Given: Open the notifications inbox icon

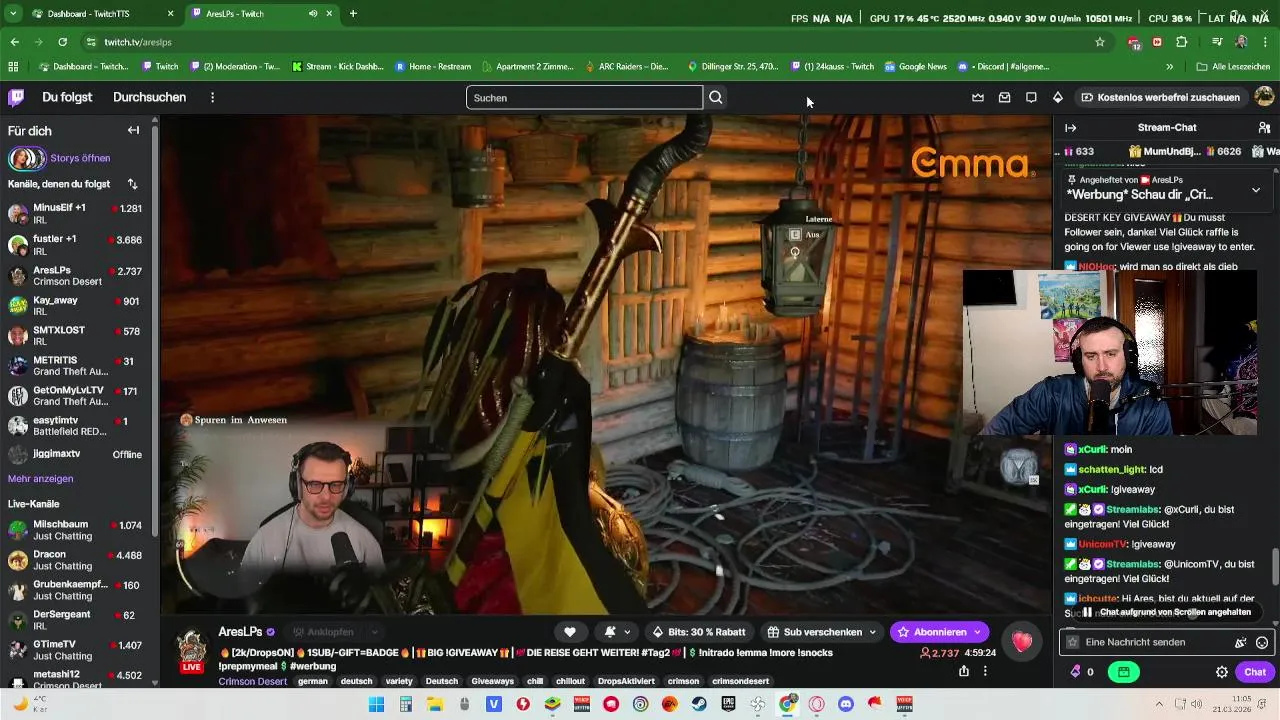Looking at the screenshot, I should point(1004,97).
